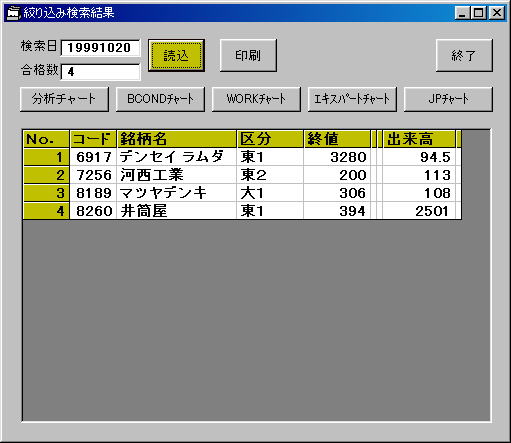Image resolution: width=511 pixels, height=443 pixels.
Task: Focus the 合格数 count field
Action: [x=100, y=72]
